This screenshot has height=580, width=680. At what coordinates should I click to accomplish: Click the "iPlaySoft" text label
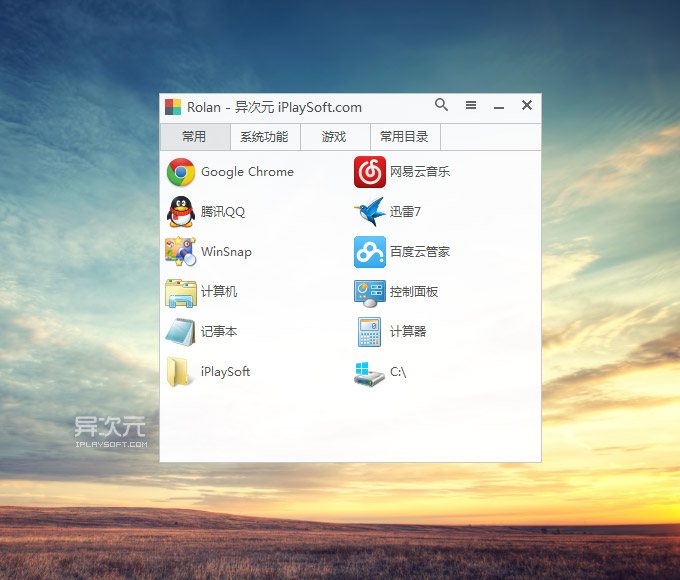(x=226, y=372)
